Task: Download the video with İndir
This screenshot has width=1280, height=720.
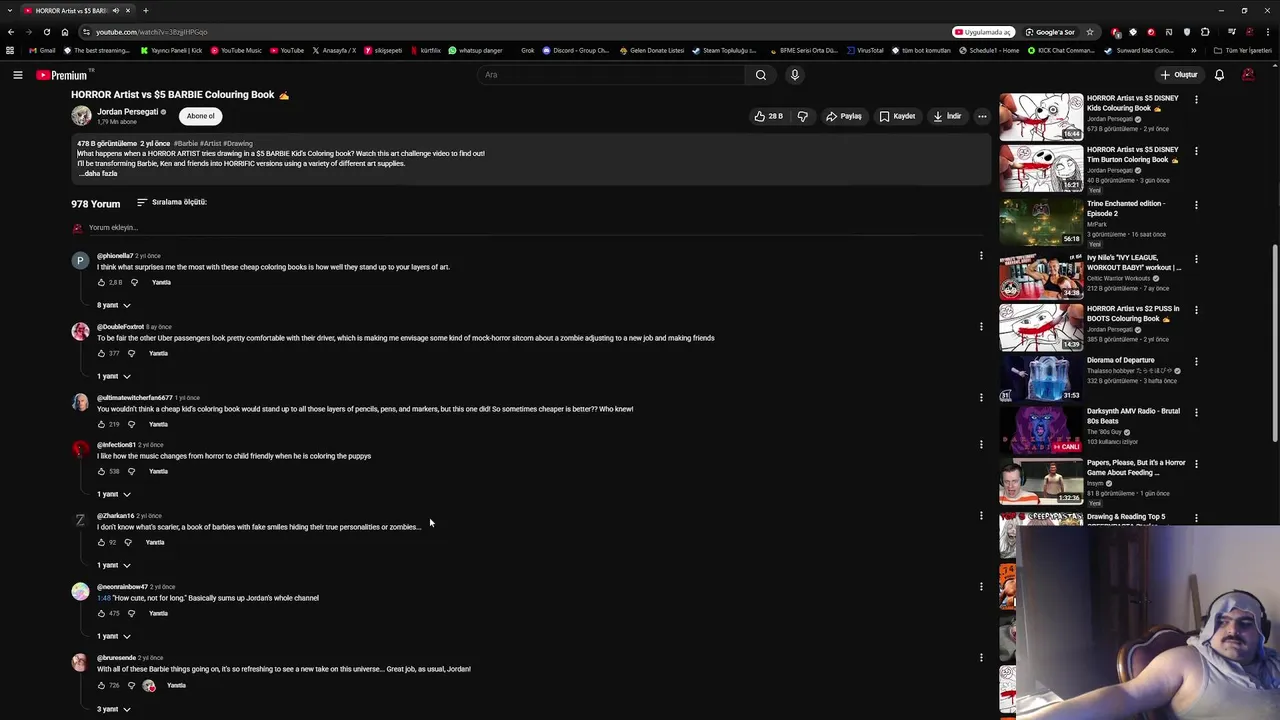Action: coord(947,116)
